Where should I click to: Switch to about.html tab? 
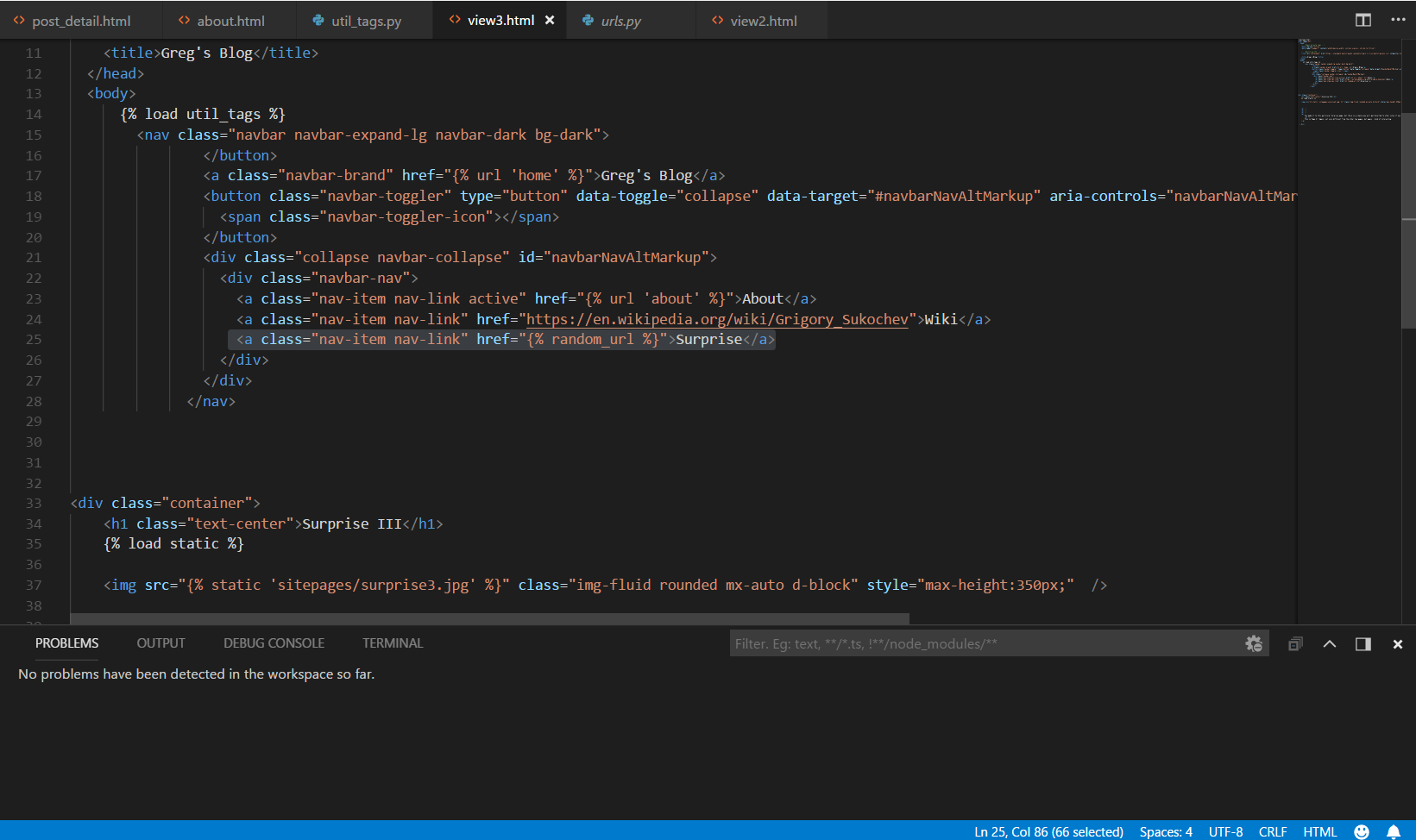point(230,21)
